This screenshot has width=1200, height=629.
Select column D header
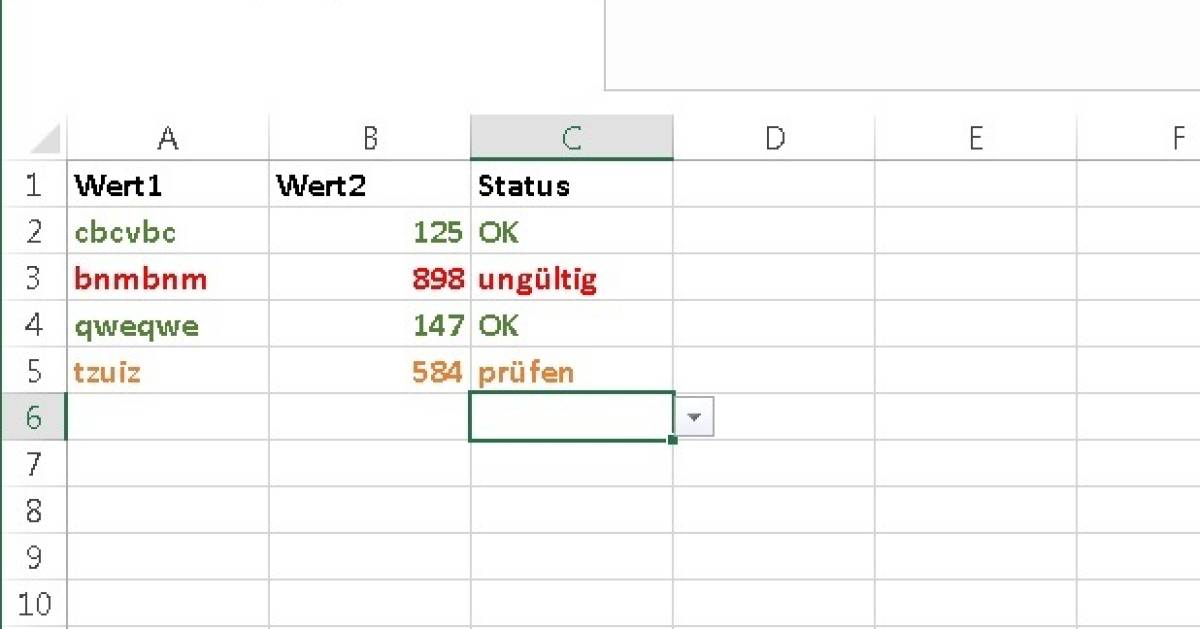pyautogui.click(x=774, y=139)
